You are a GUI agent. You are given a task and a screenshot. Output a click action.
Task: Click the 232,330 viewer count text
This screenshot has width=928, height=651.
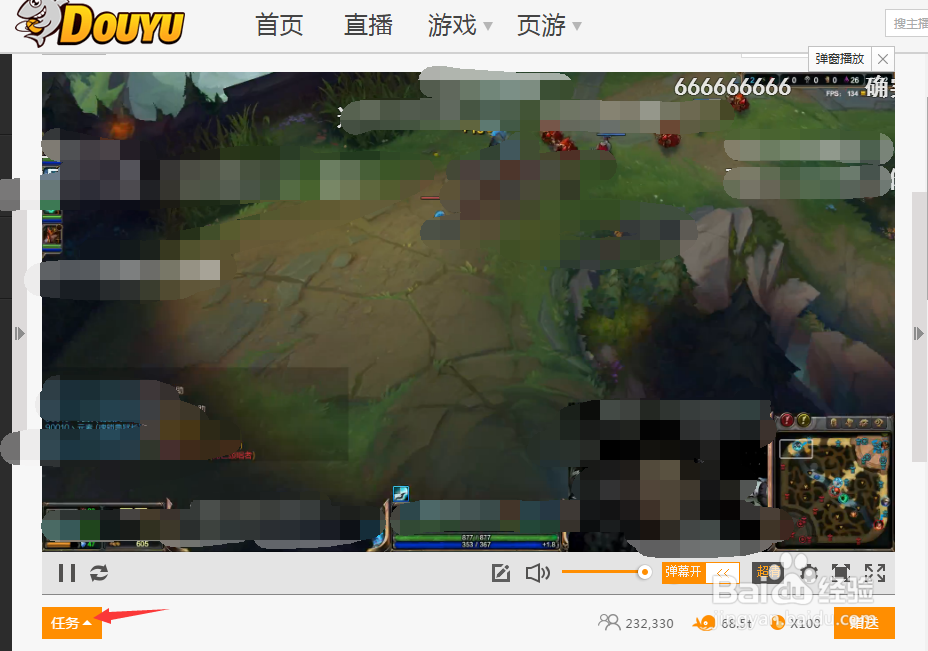(x=649, y=623)
